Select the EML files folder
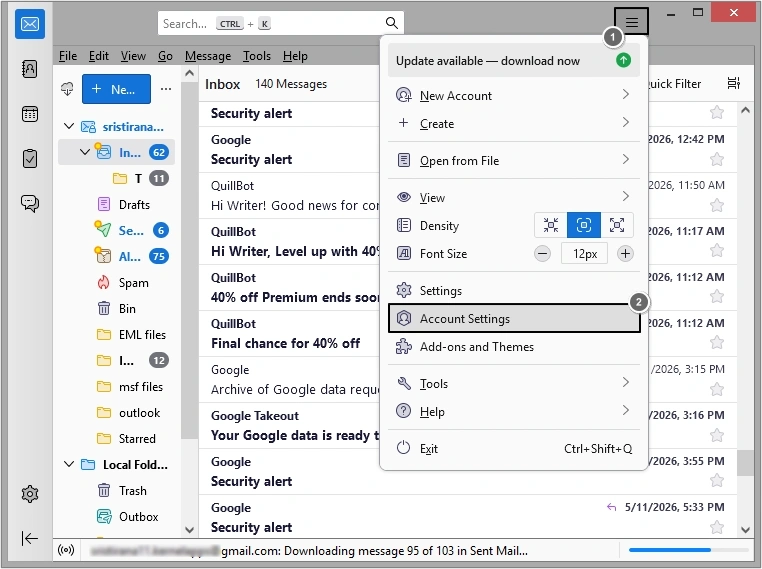The width and height of the screenshot is (762, 569). pyautogui.click(x=116, y=334)
